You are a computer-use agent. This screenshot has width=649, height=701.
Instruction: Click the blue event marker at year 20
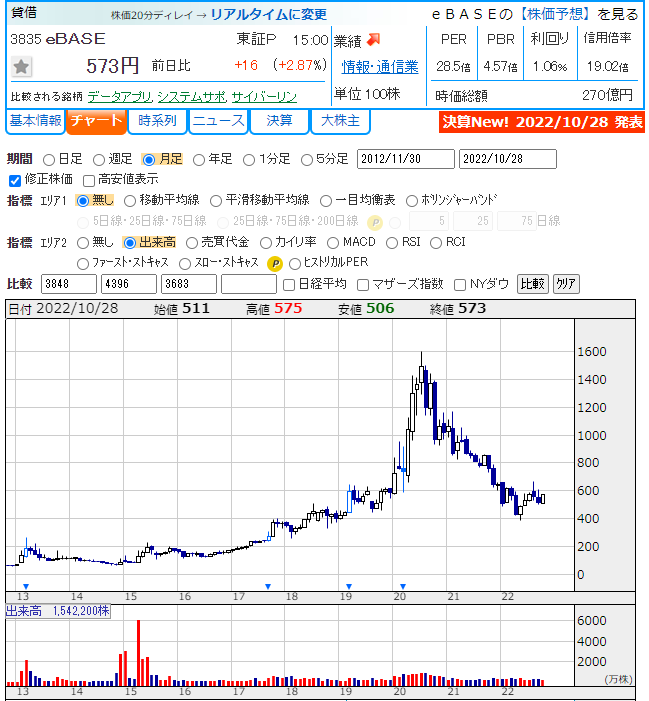click(x=403, y=587)
